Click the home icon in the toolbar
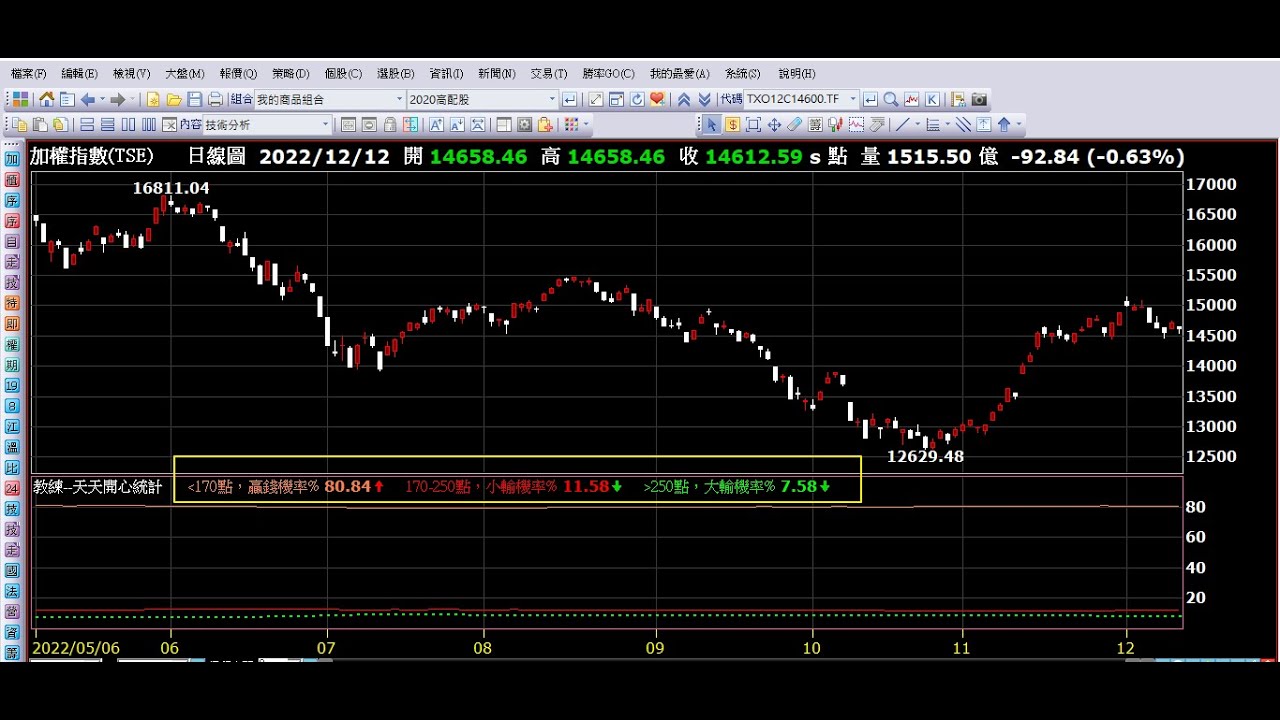Screen dimensions: 1280x720 click(46, 99)
